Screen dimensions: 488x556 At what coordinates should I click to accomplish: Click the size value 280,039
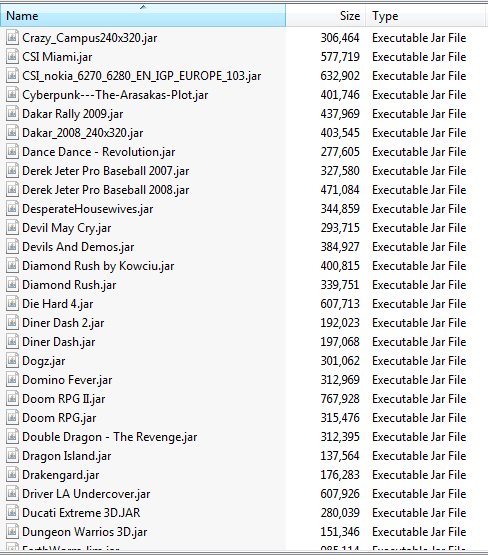point(340,513)
